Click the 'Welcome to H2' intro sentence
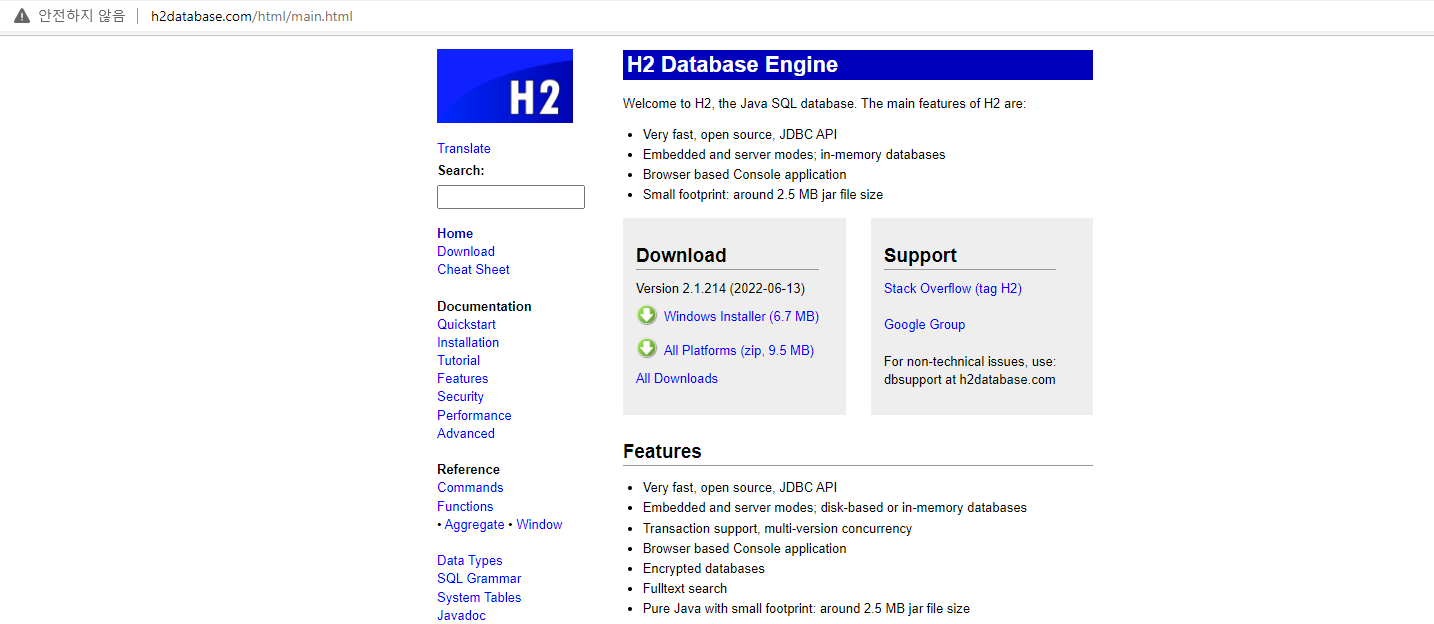Image resolution: width=1434 pixels, height=624 pixels. pos(824,103)
